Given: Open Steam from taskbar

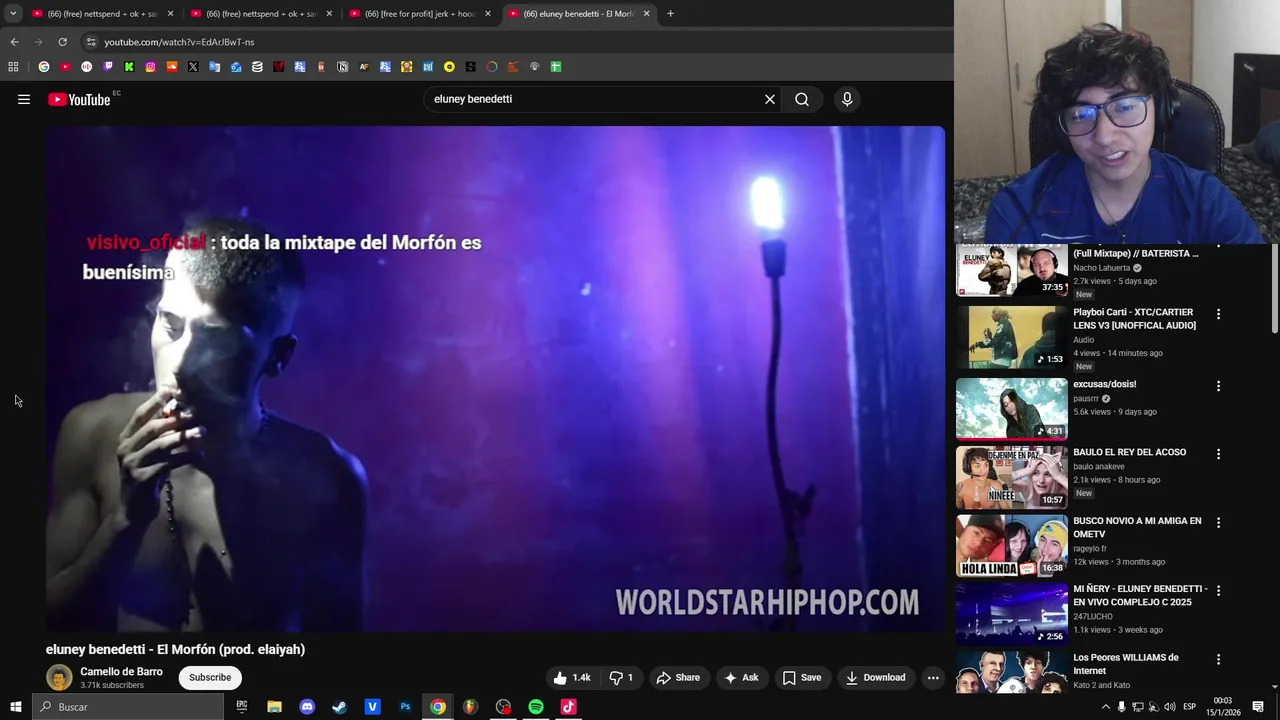Looking at the screenshot, I should click(339, 707).
